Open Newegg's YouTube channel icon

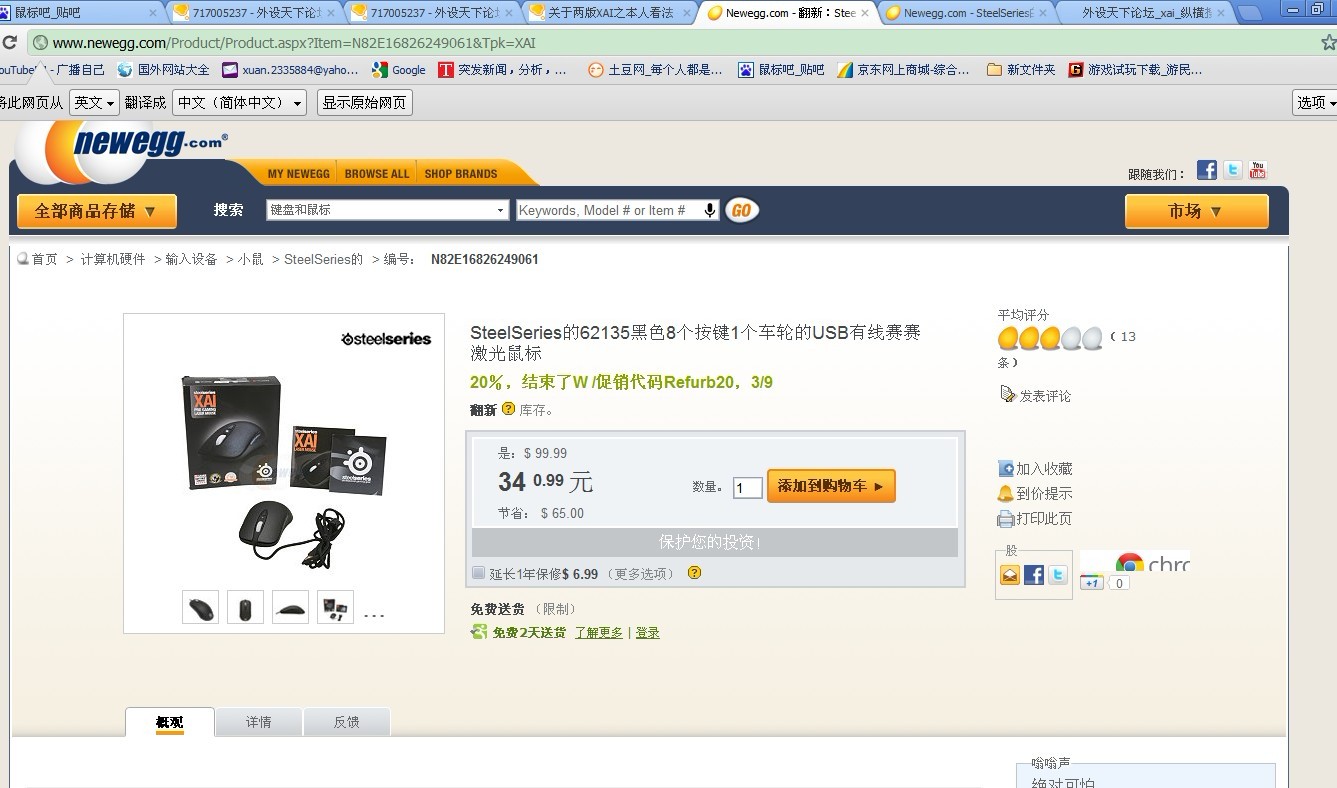pyautogui.click(x=1257, y=170)
